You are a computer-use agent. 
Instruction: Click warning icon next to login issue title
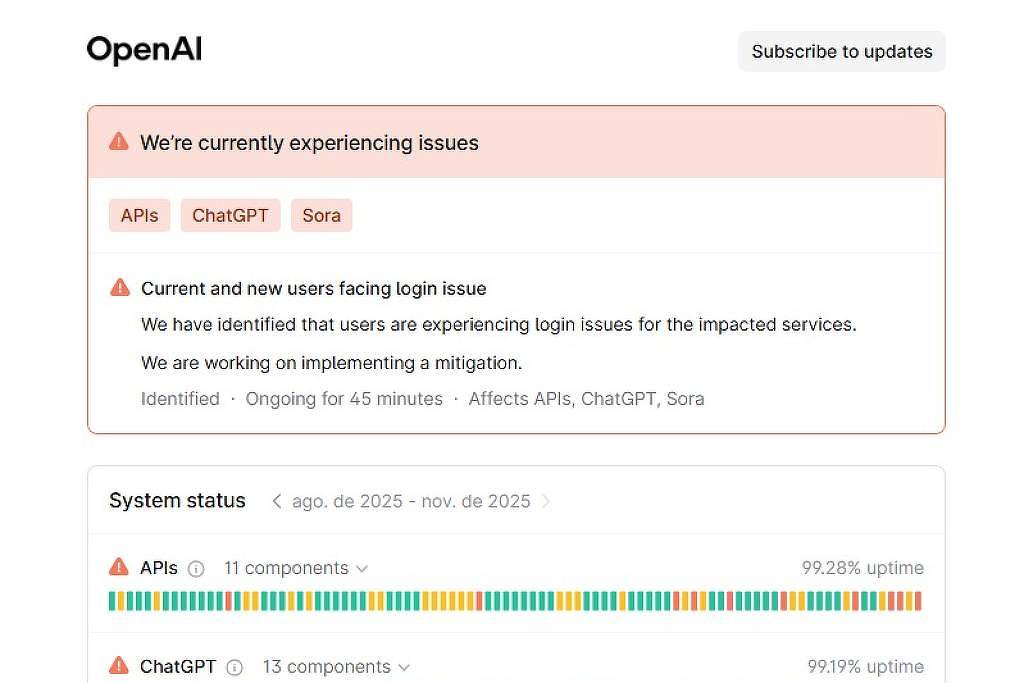click(x=120, y=288)
